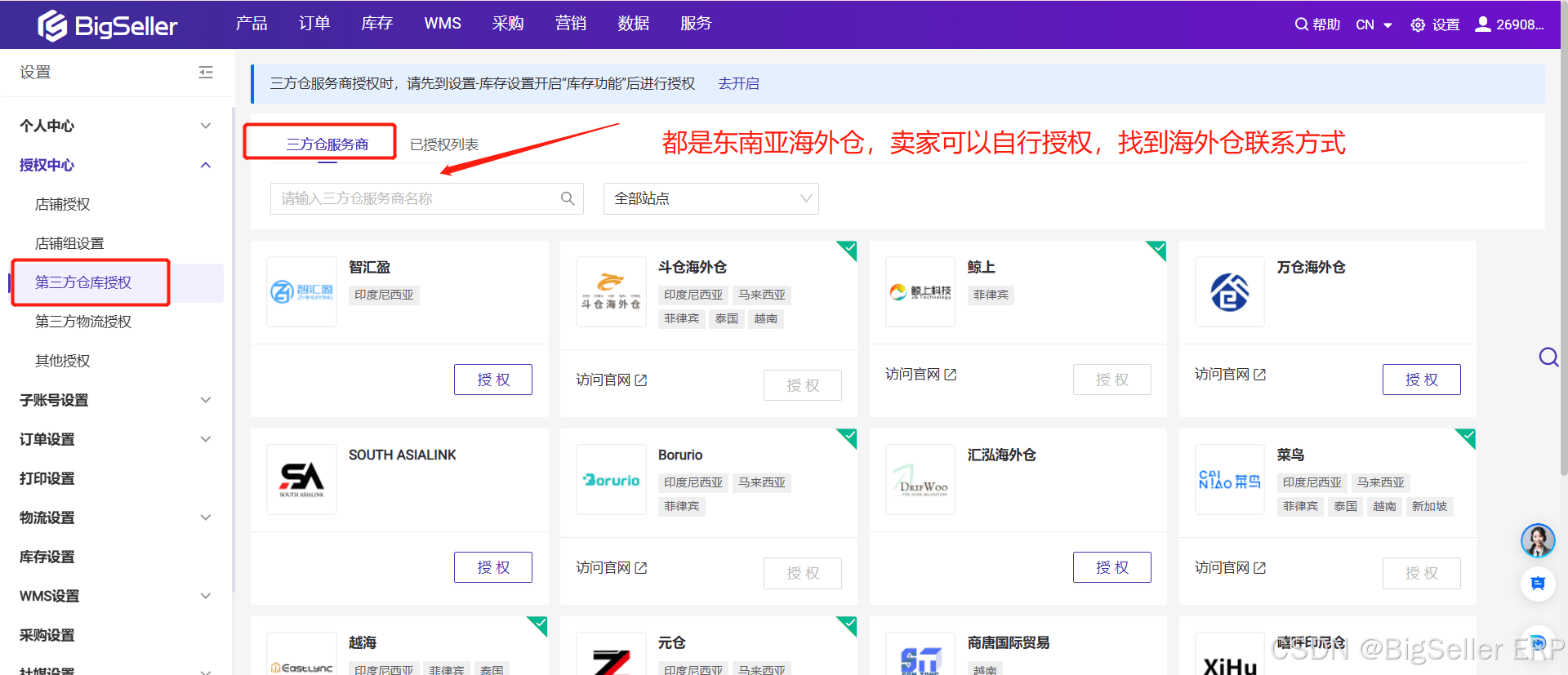Open settings gear in top bar
This screenshot has width=1568, height=675.
[1418, 25]
